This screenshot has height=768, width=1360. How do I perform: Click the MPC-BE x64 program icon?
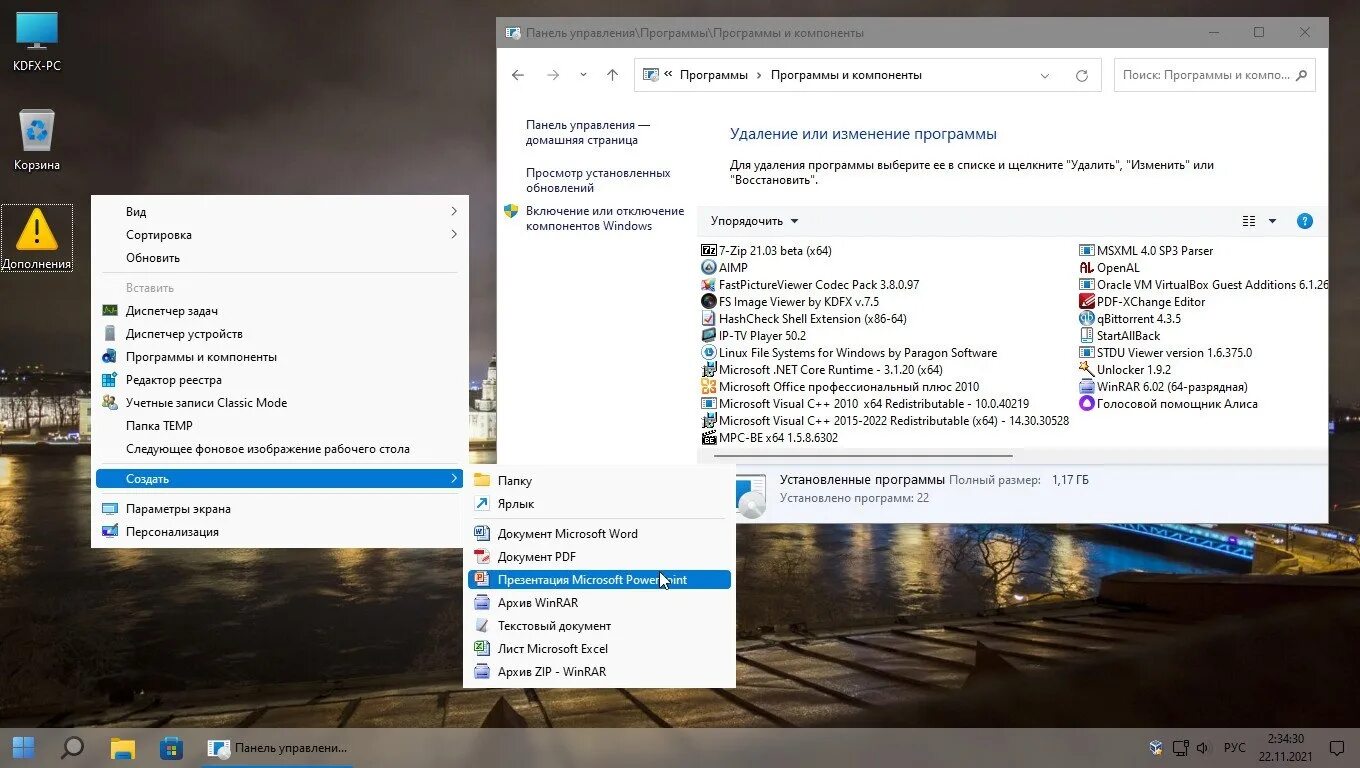pyautogui.click(x=709, y=438)
